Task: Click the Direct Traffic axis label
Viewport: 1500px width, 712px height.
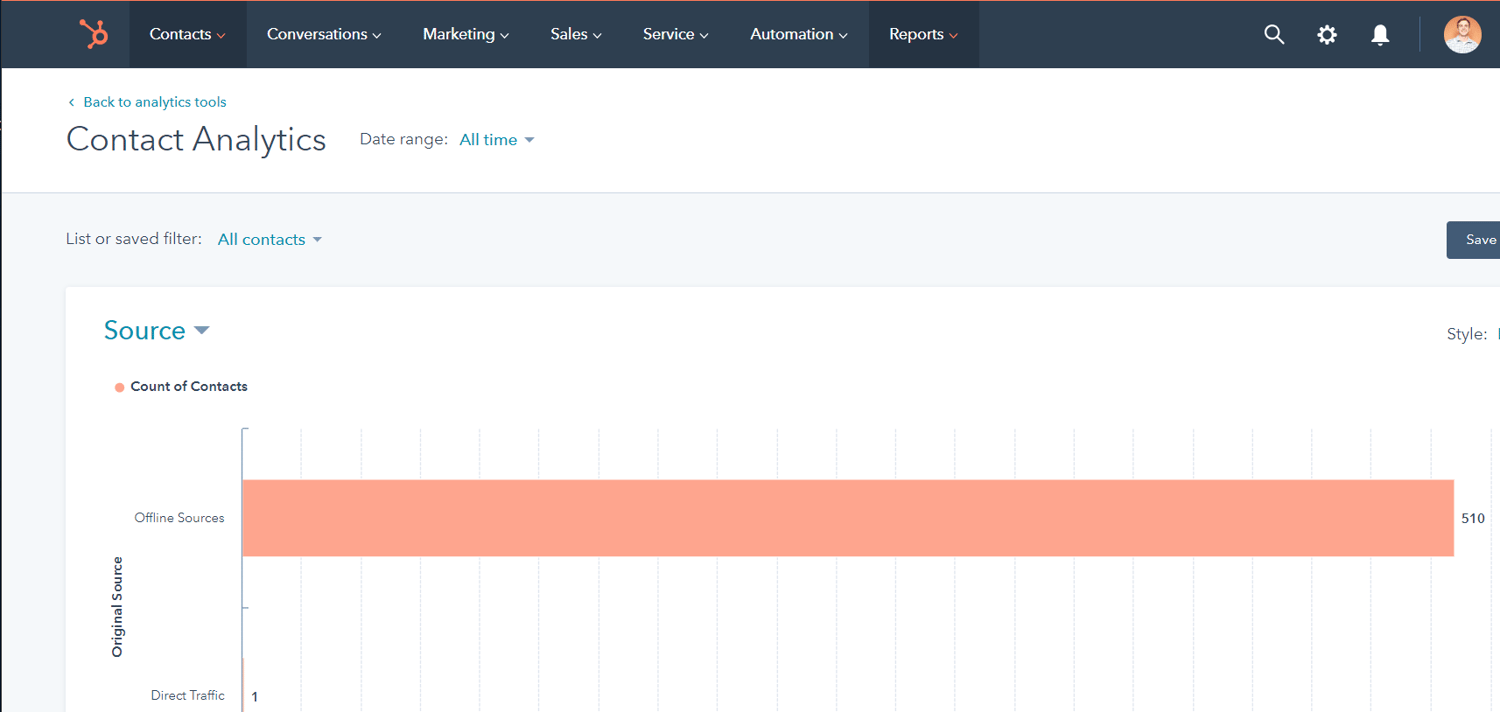Action: pos(188,695)
